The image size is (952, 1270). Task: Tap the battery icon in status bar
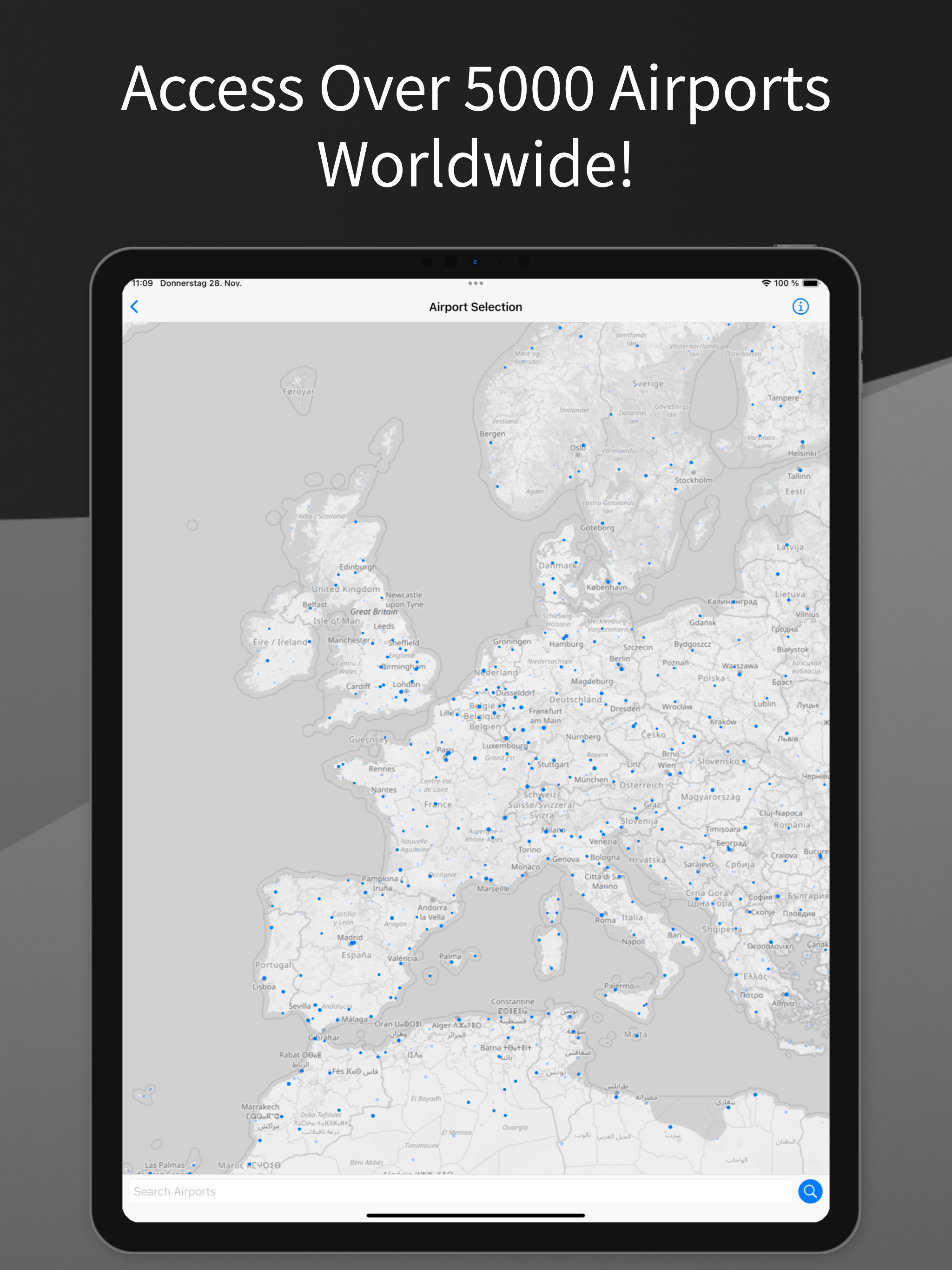click(x=810, y=283)
